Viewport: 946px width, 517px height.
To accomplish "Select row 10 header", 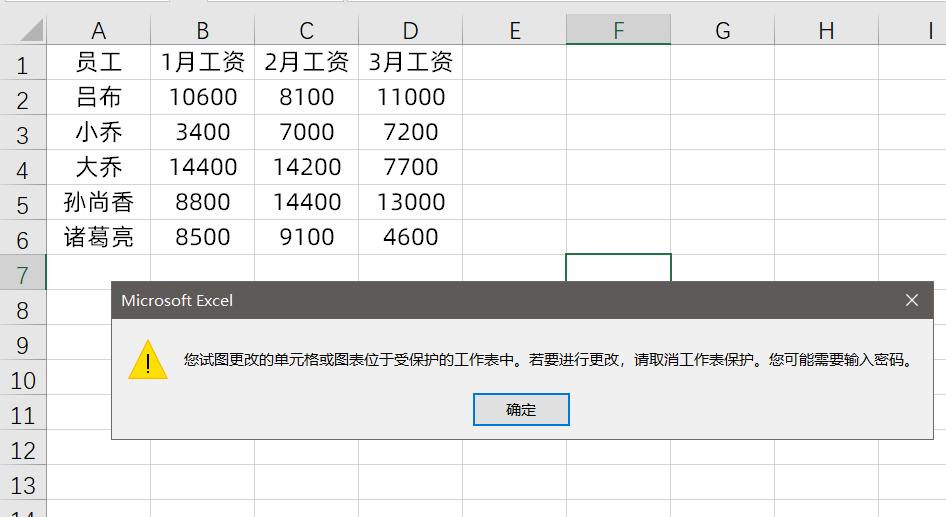I will (x=23, y=378).
